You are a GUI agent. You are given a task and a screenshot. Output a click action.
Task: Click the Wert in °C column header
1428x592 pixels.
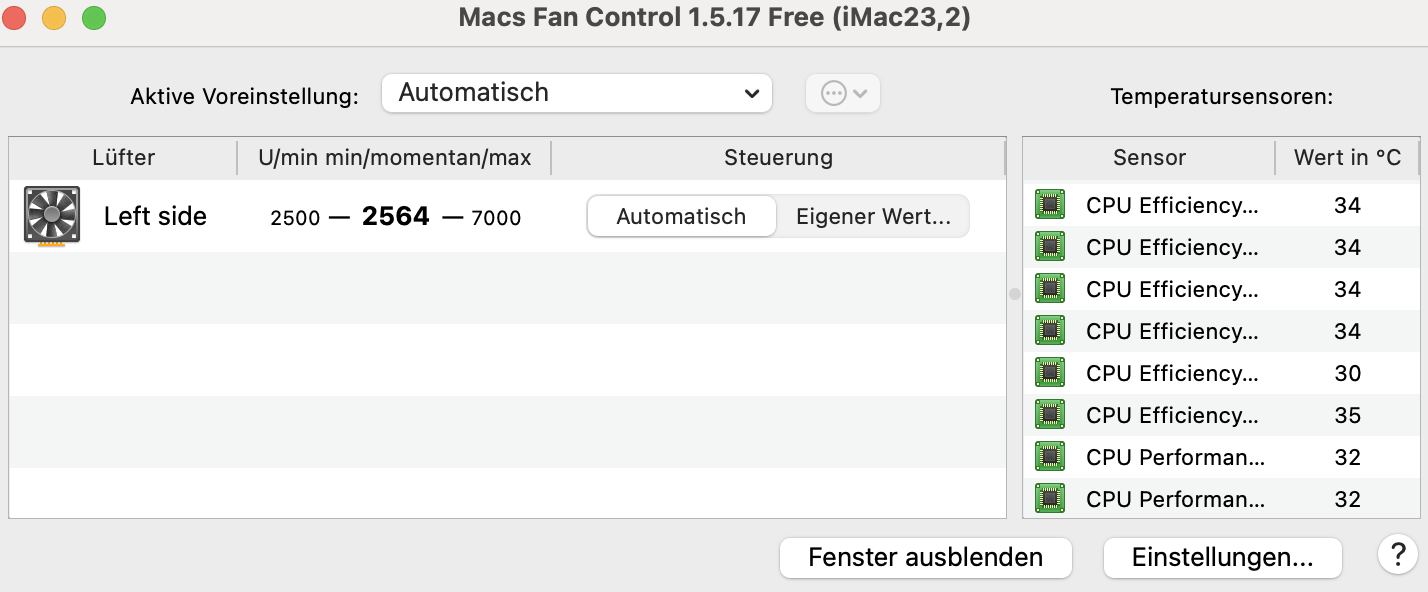click(x=1347, y=157)
